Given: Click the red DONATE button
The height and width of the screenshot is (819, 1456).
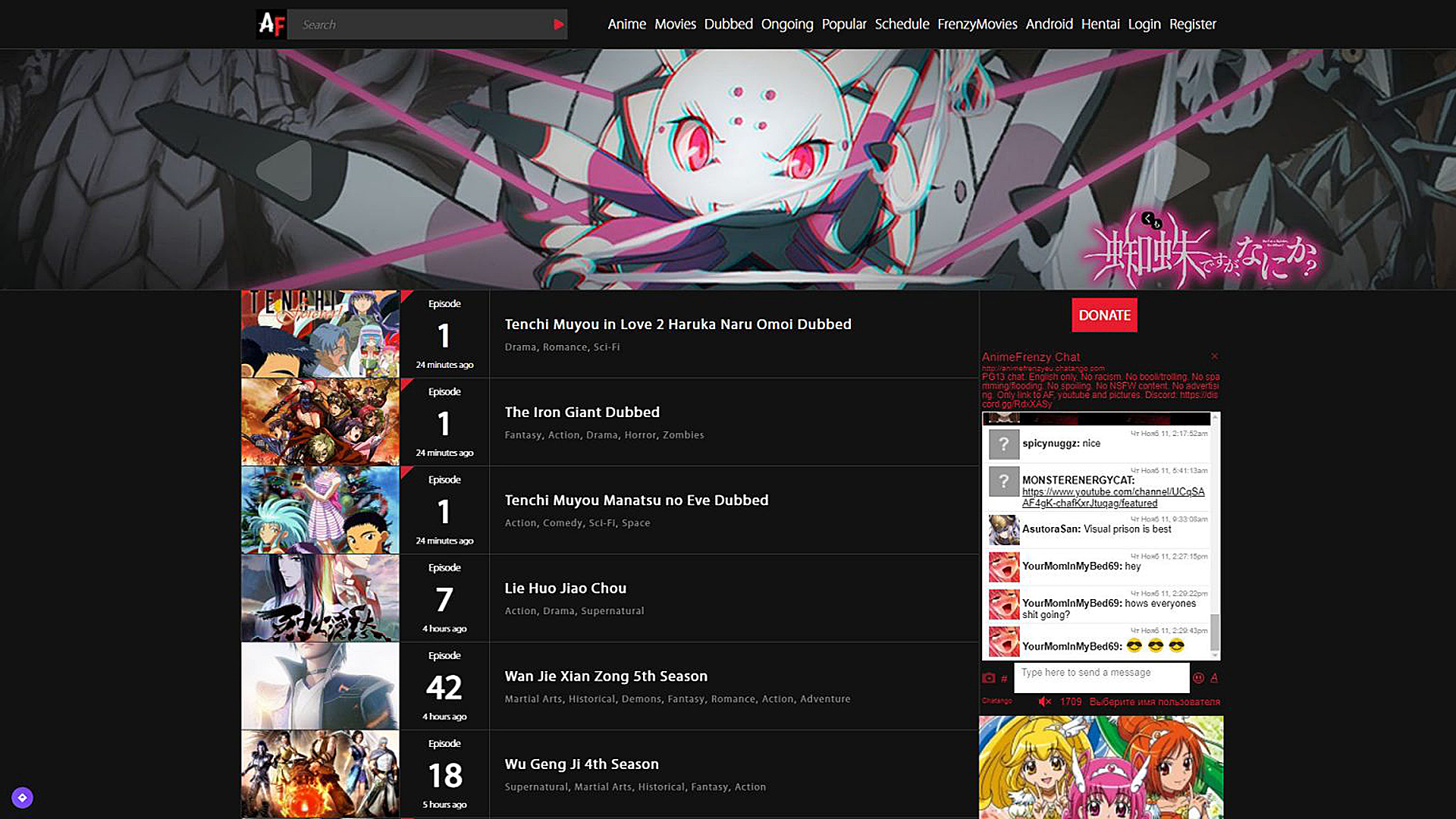Looking at the screenshot, I should (x=1104, y=315).
